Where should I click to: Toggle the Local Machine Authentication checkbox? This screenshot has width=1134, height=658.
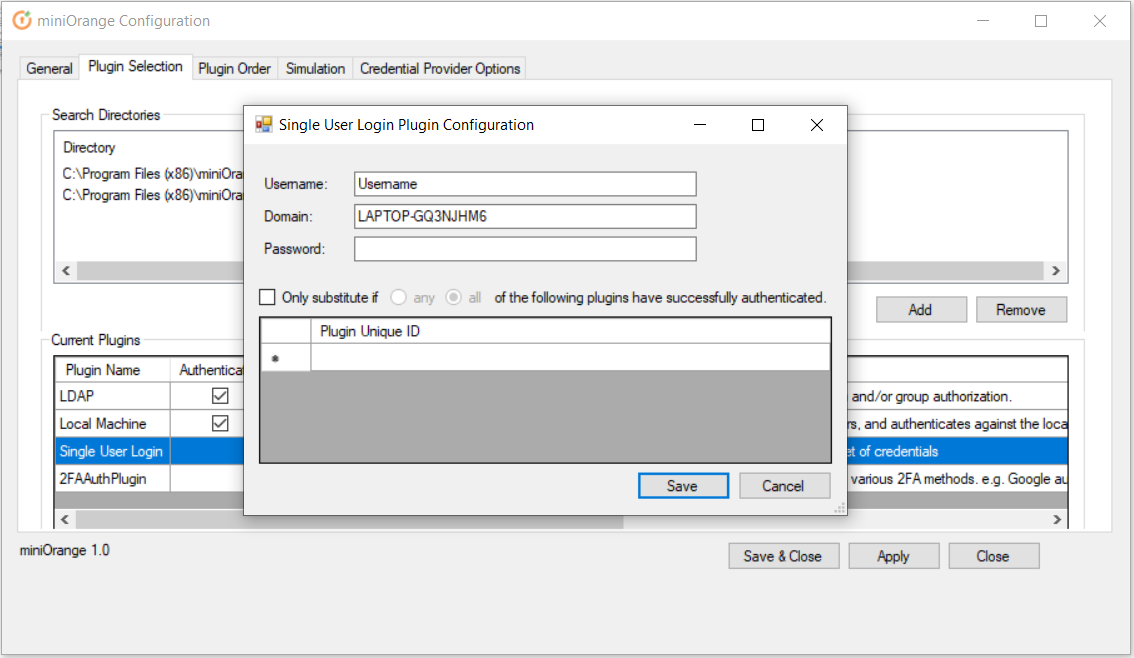pyautogui.click(x=220, y=423)
